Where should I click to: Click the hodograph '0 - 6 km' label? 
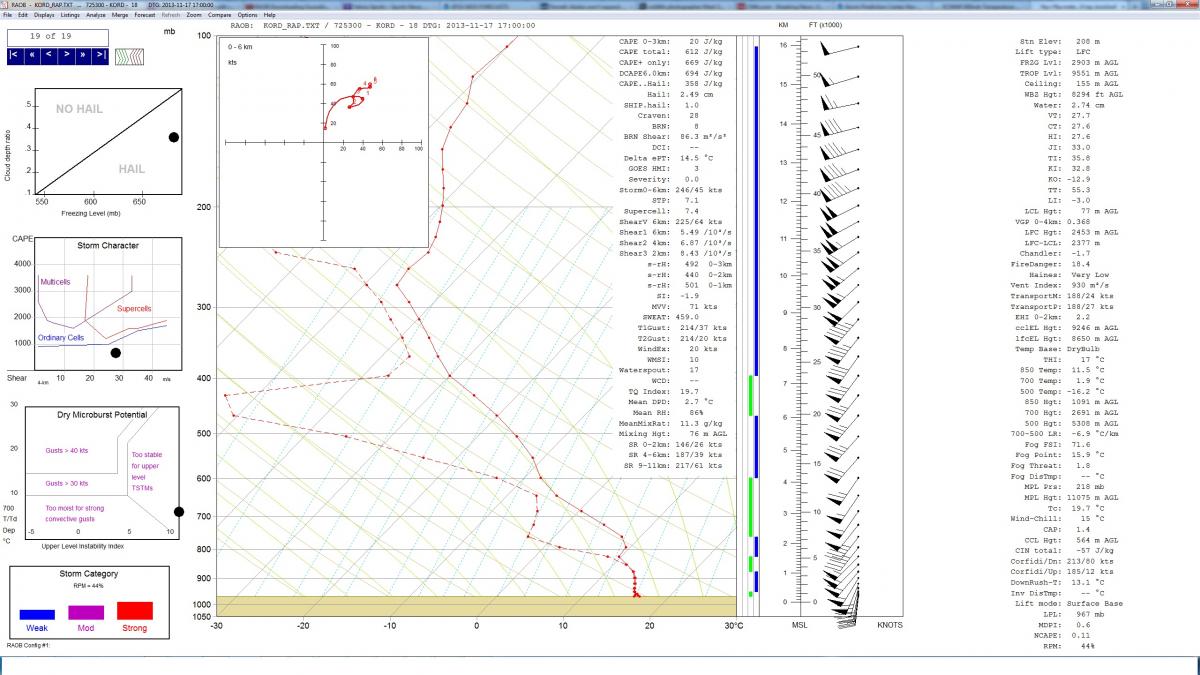(241, 47)
